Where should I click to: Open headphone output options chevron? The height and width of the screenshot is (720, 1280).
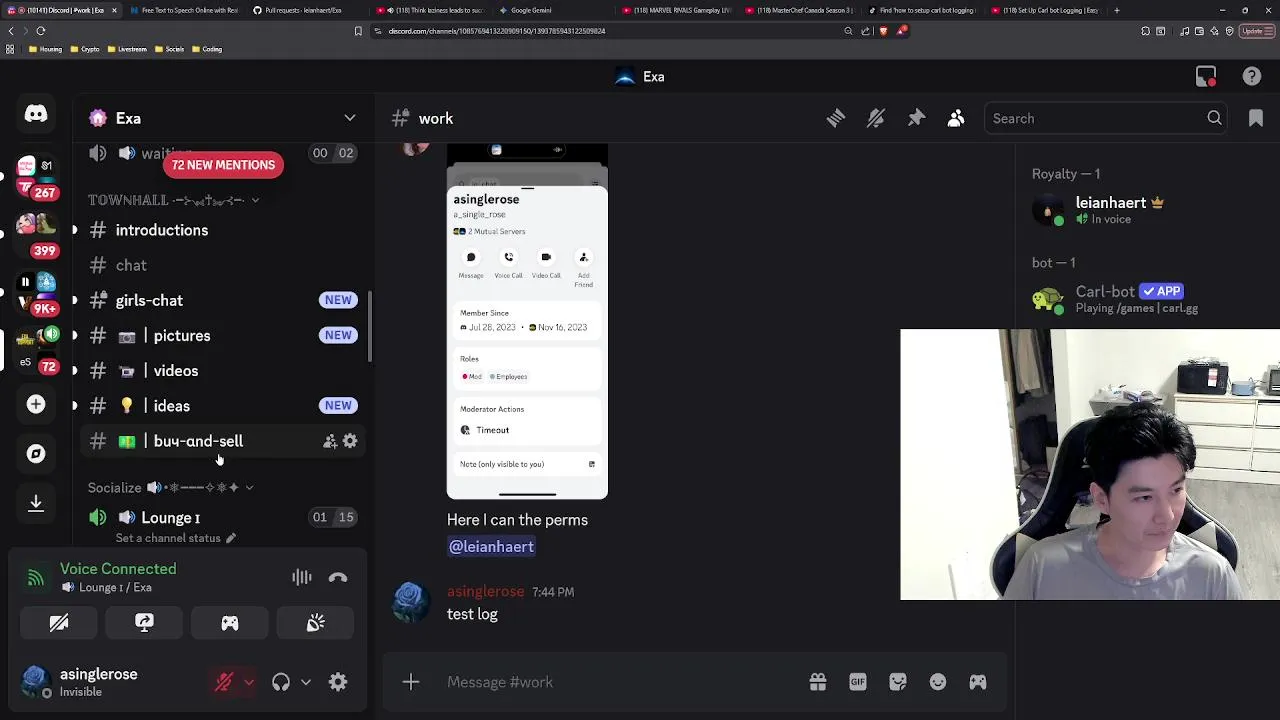tap(306, 682)
